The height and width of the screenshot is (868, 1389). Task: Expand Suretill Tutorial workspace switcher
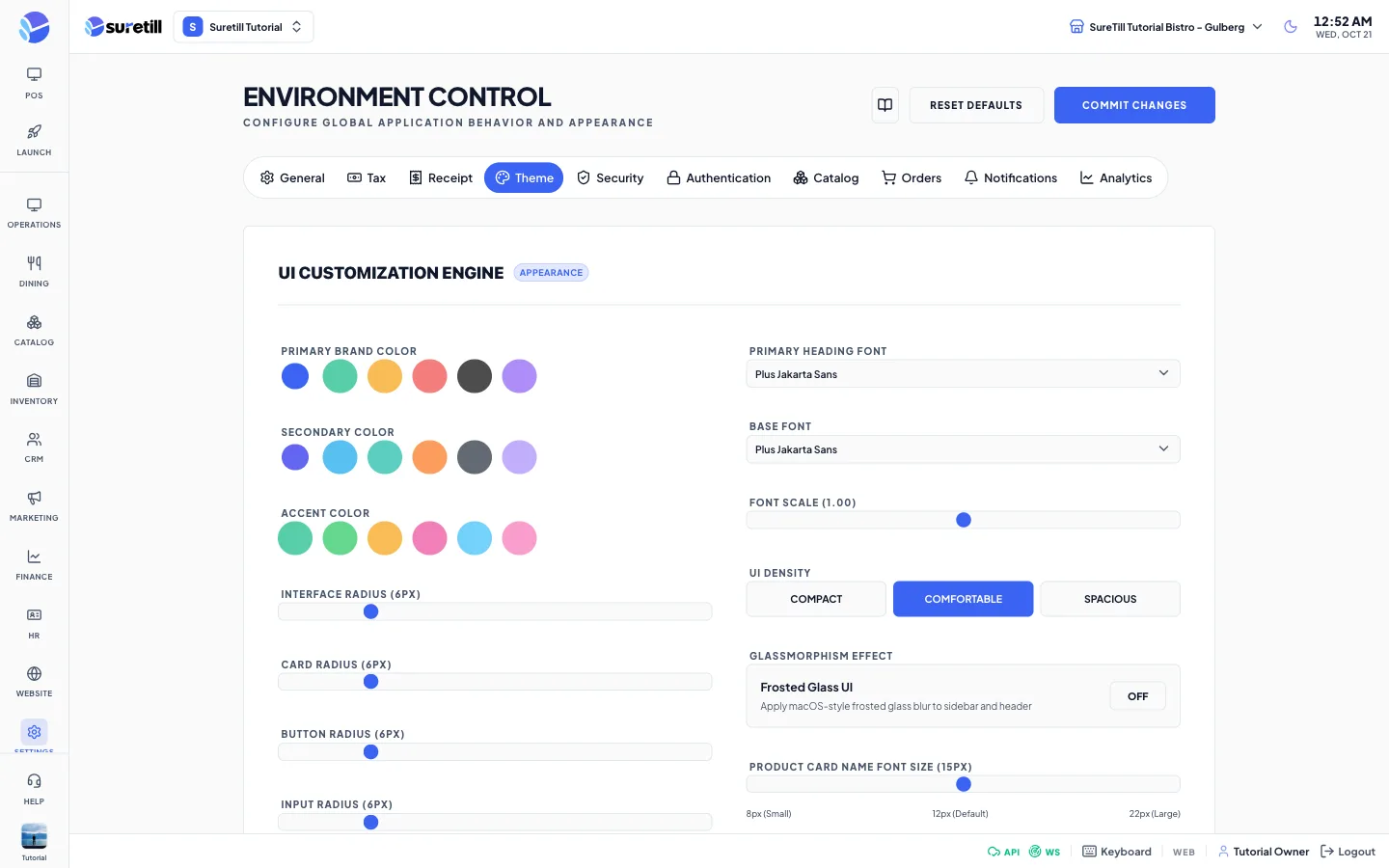pos(243,27)
